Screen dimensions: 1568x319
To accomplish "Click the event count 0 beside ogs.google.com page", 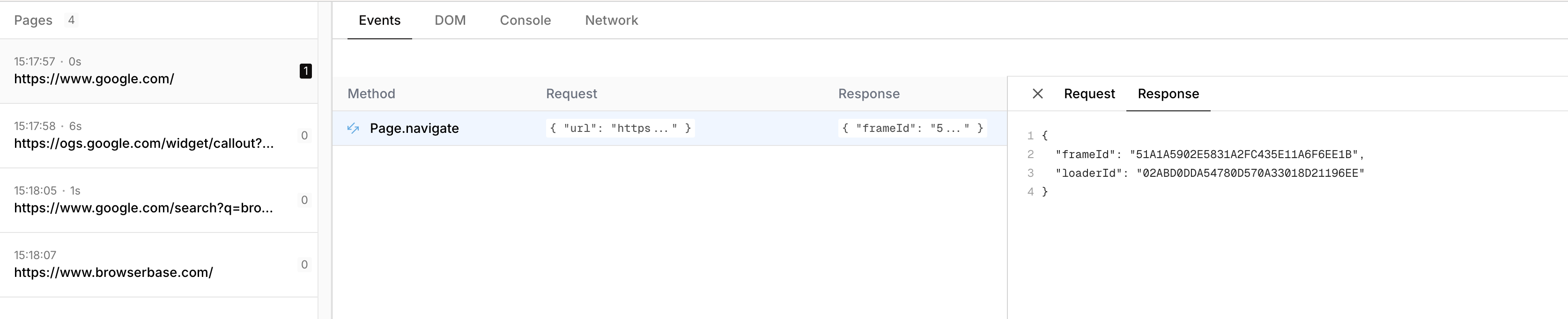I will pyautogui.click(x=304, y=136).
